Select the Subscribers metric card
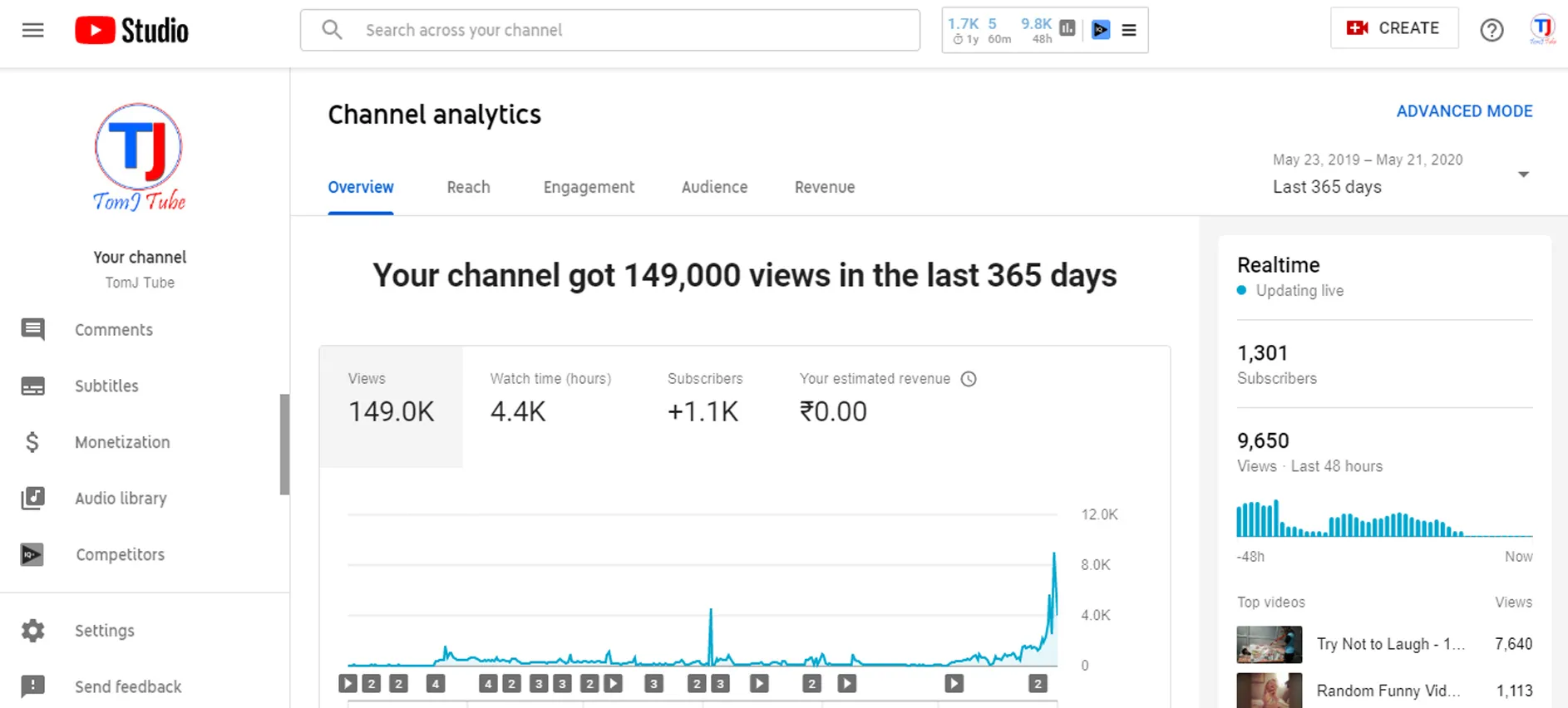This screenshot has width=1568, height=708. pyautogui.click(x=704, y=397)
